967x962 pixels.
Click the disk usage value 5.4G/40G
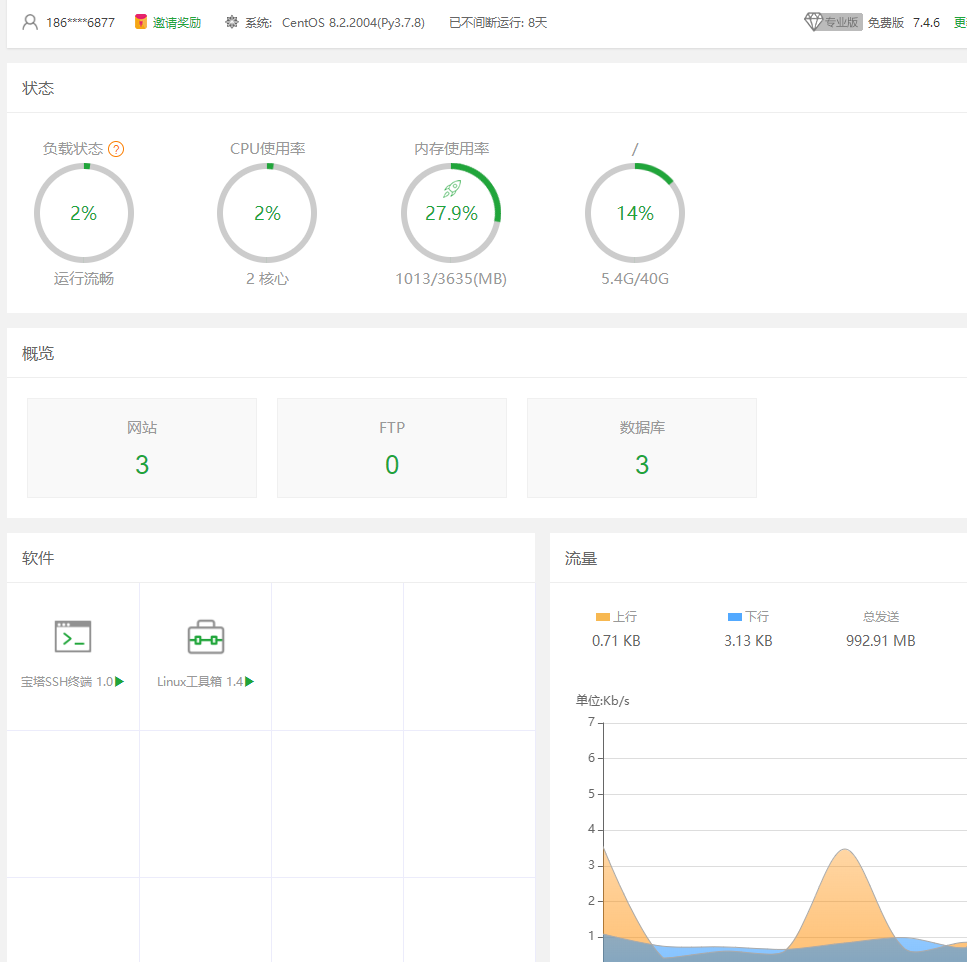coord(635,279)
